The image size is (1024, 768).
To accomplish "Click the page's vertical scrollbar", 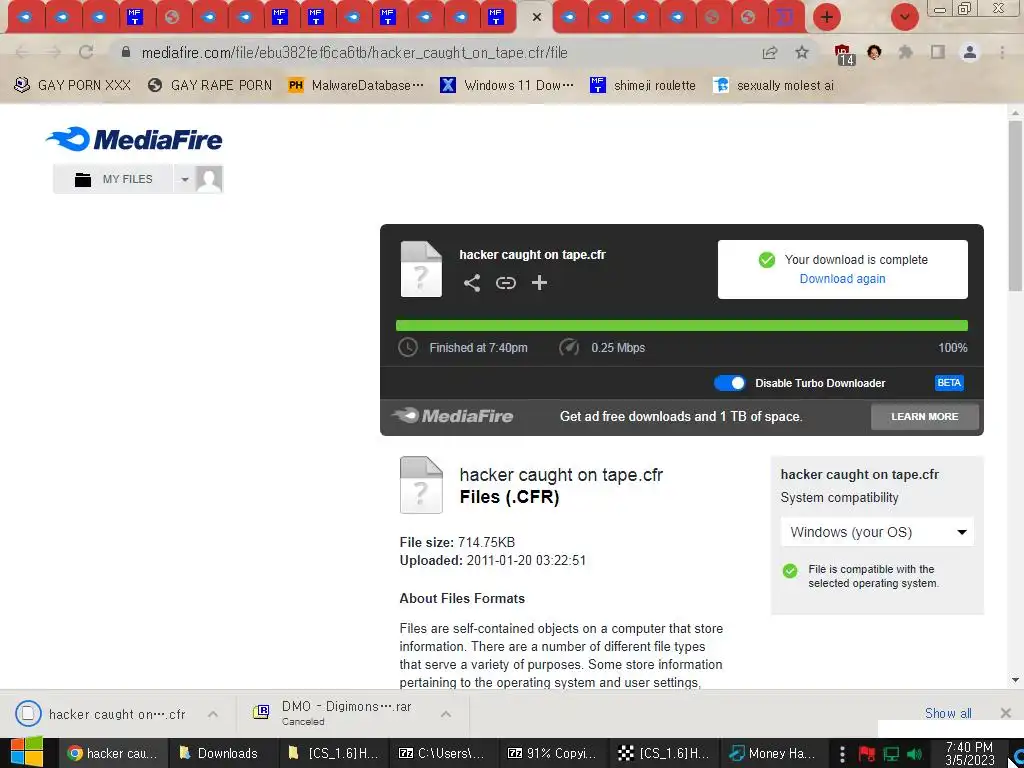I will pyautogui.click(x=1014, y=206).
